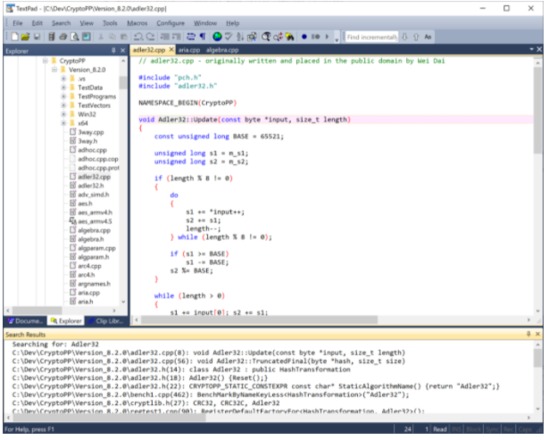
Task: Switch to the aria.cpp document tab
Action: coord(189,50)
